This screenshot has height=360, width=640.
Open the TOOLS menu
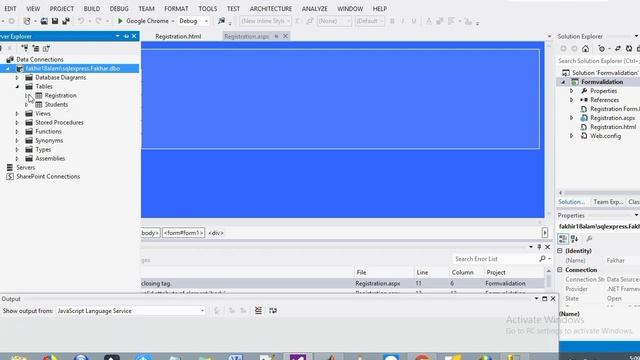[x=208, y=9]
